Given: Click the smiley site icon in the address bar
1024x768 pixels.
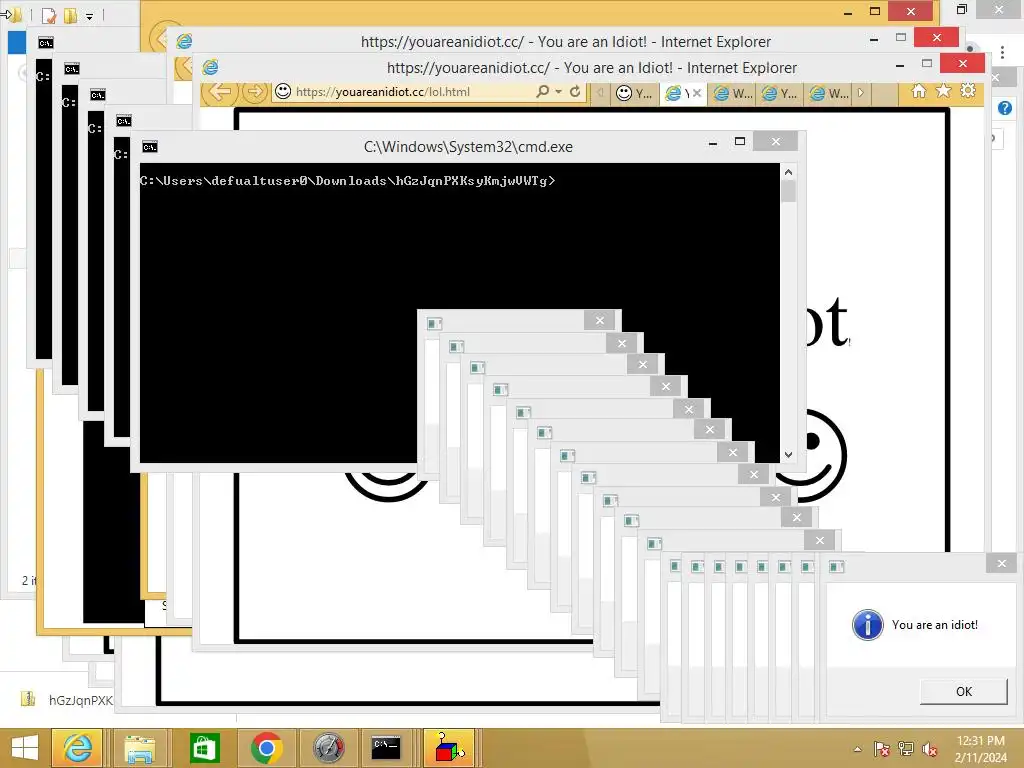Looking at the screenshot, I should (x=283, y=91).
